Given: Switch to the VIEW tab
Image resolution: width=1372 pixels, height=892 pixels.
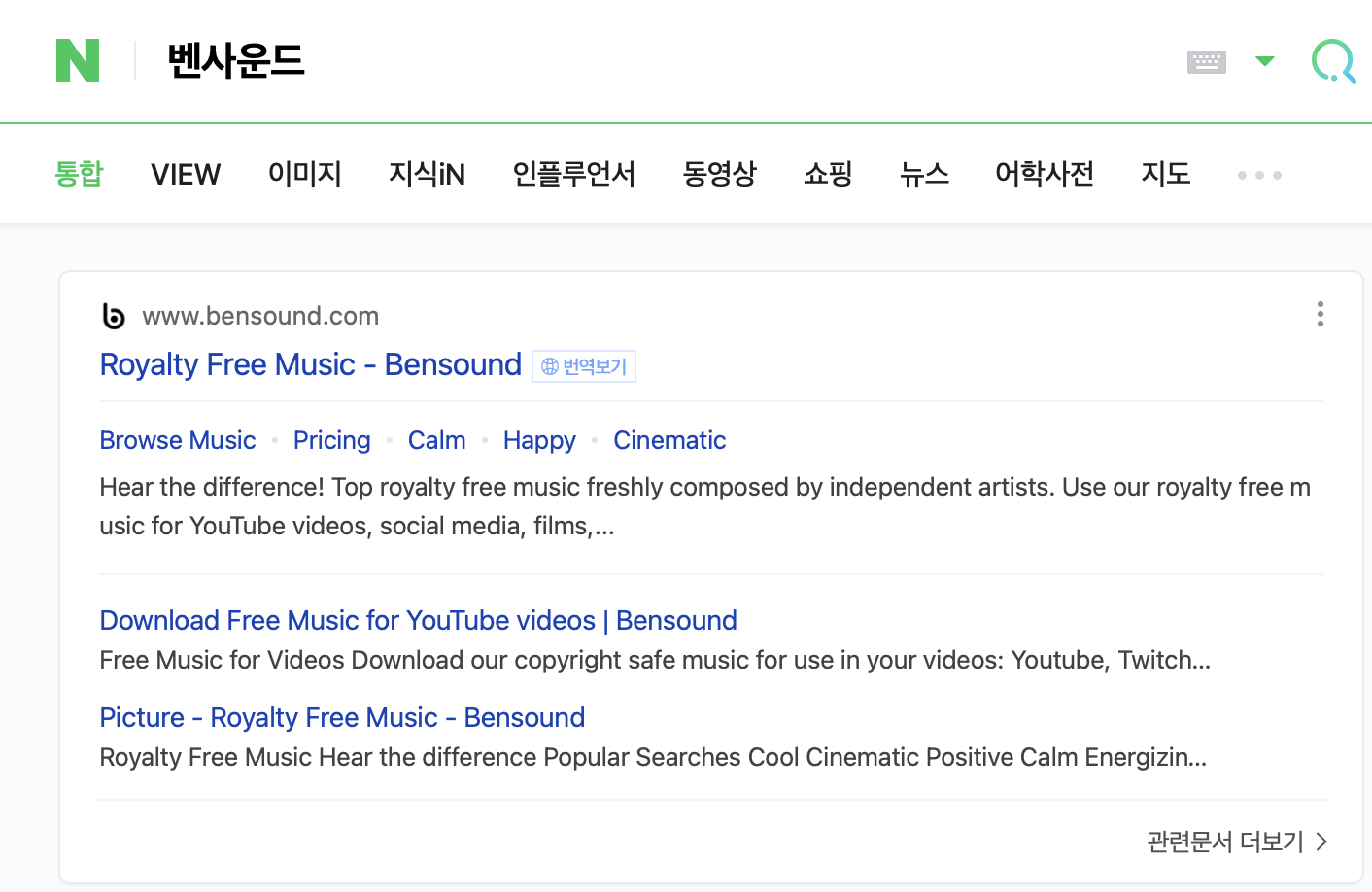Looking at the screenshot, I should [186, 175].
